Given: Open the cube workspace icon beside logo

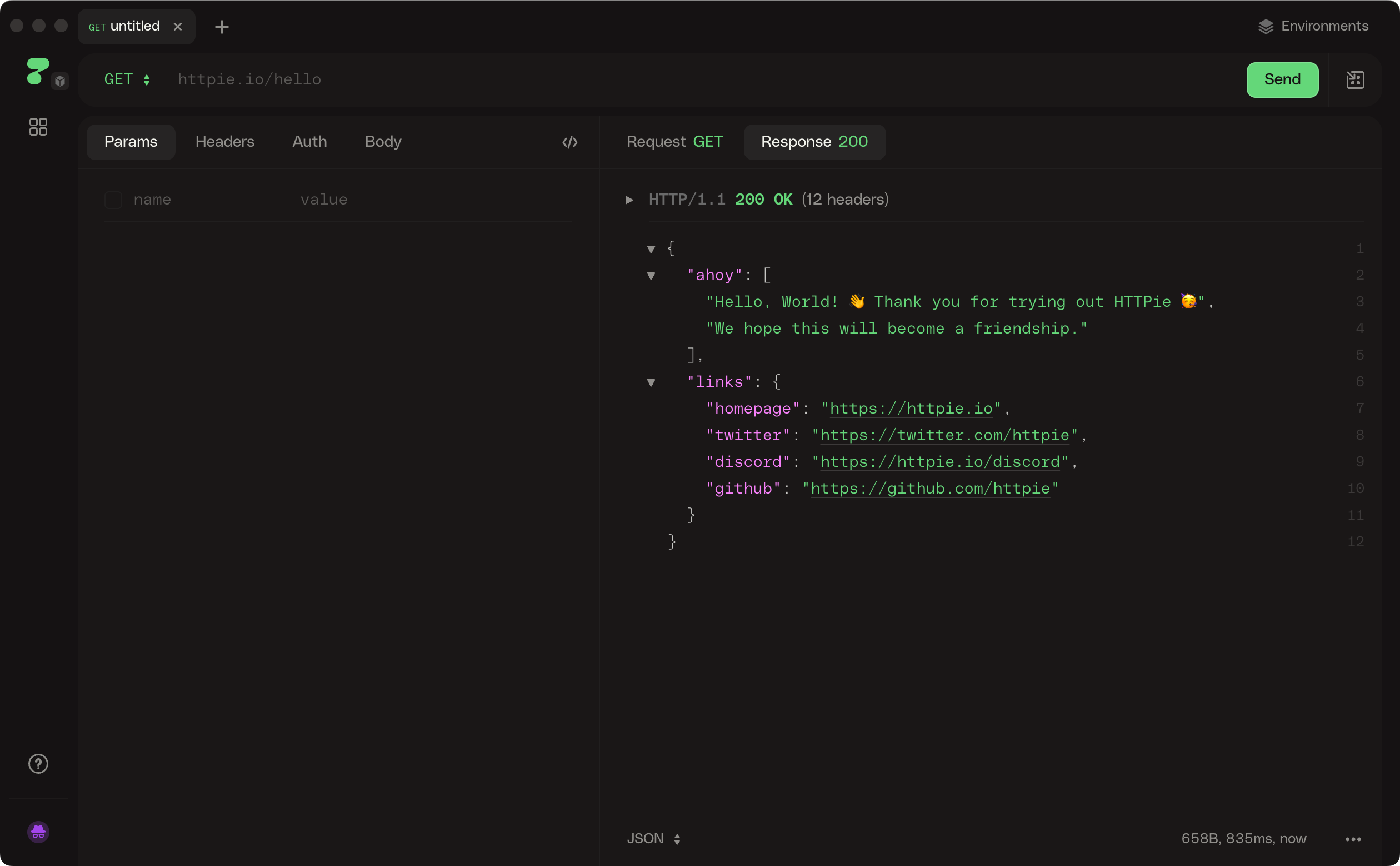Looking at the screenshot, I should pyautogui.click(x=60, y=81).
